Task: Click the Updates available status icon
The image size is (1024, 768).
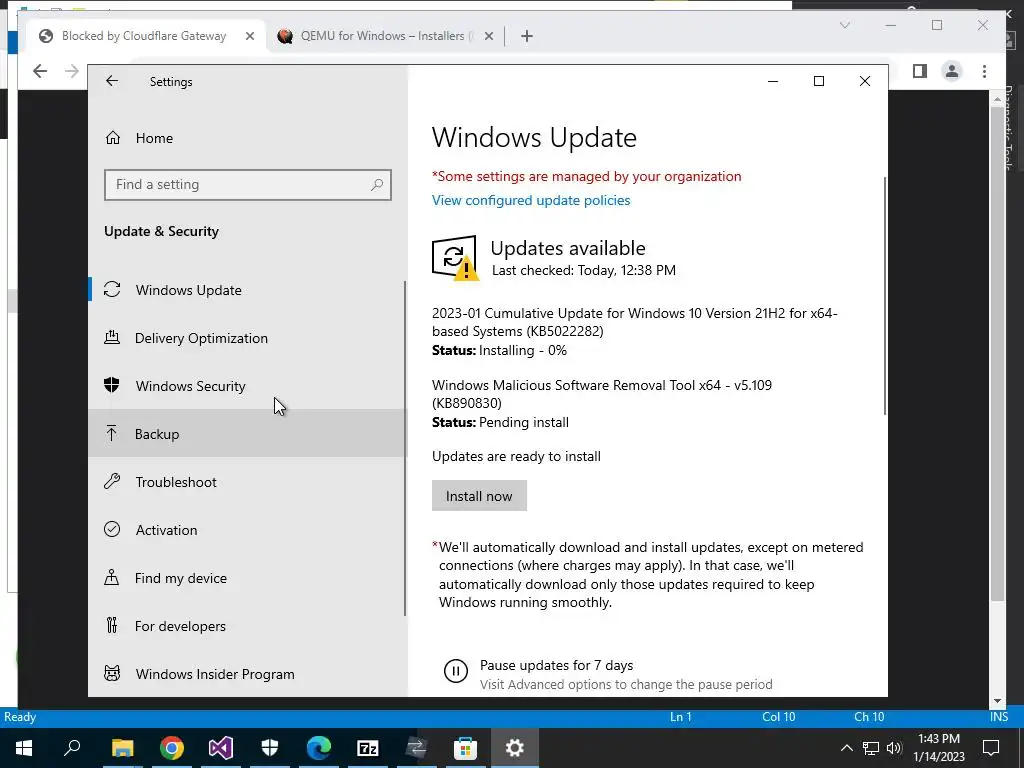Action: tap(455, 258)
